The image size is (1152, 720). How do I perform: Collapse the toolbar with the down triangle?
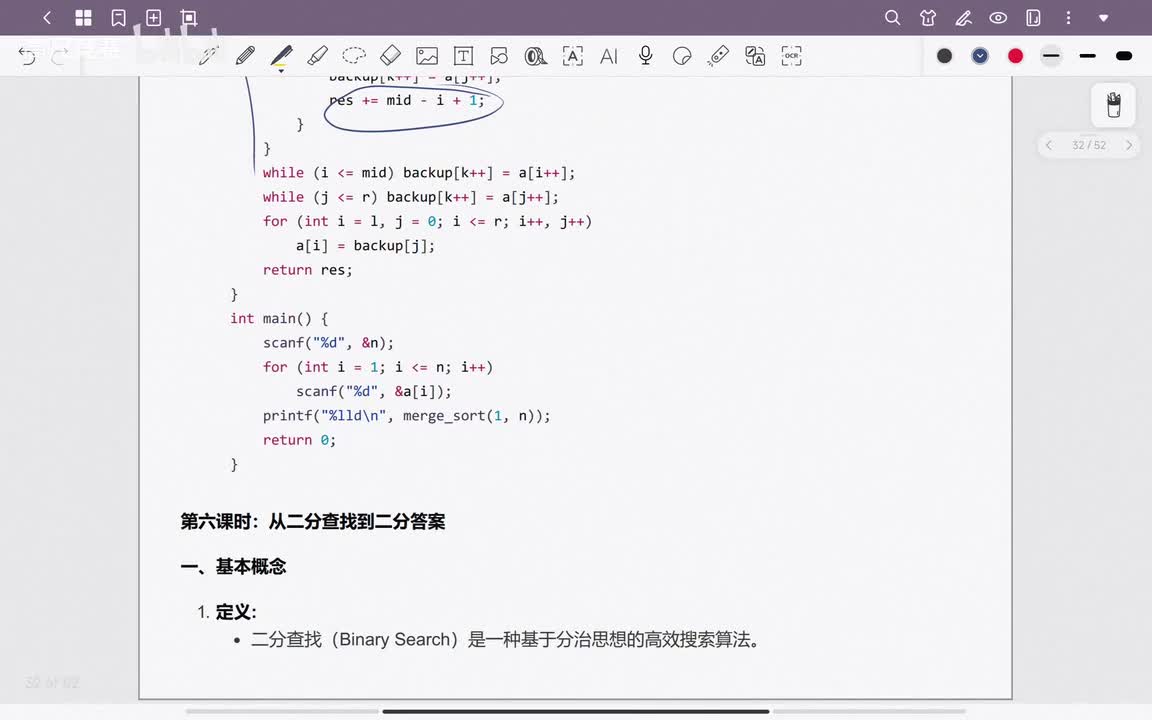pyautogui.click(x=1104, y=18)
